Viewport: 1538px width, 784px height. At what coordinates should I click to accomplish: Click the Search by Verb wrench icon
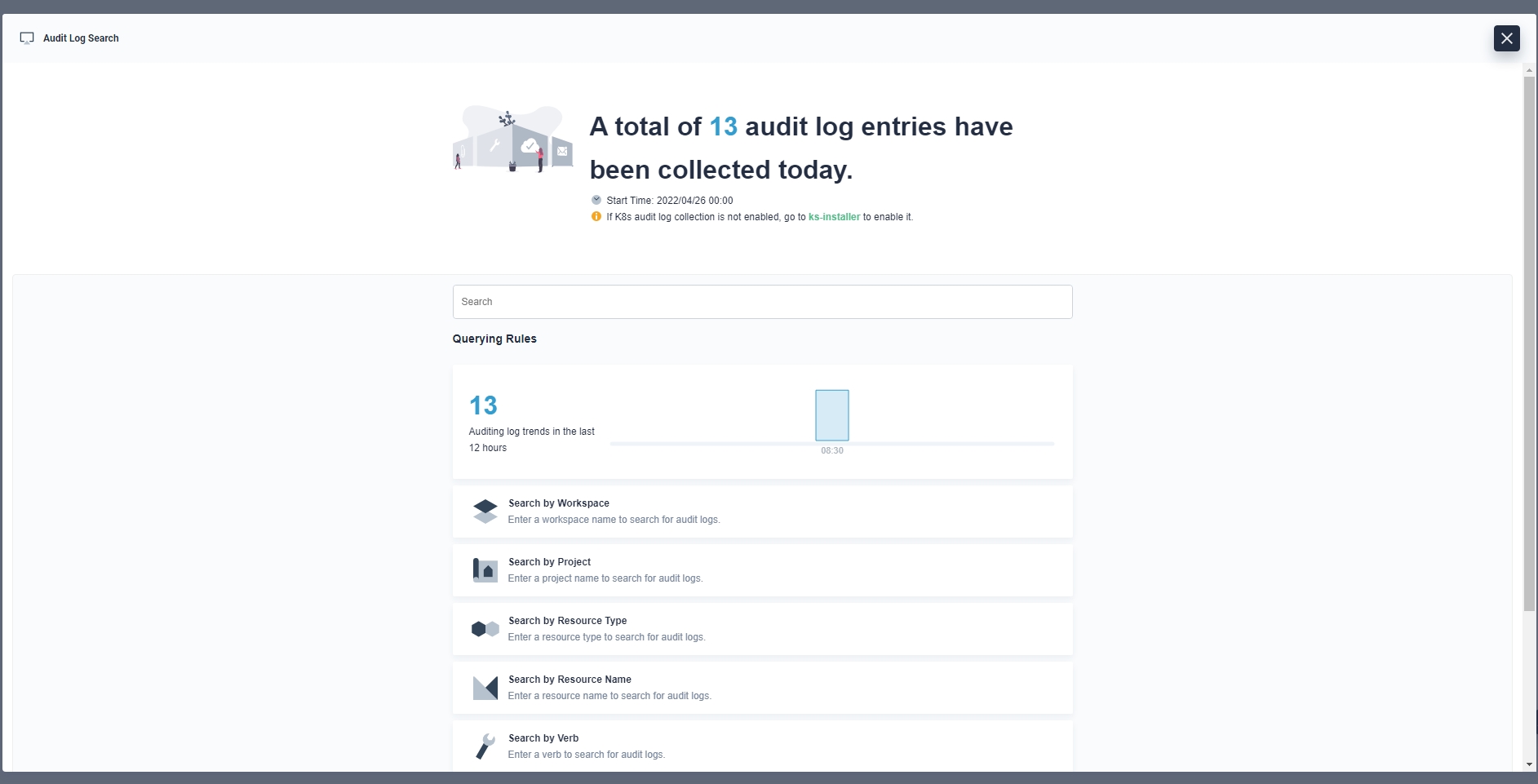(485, 746)
